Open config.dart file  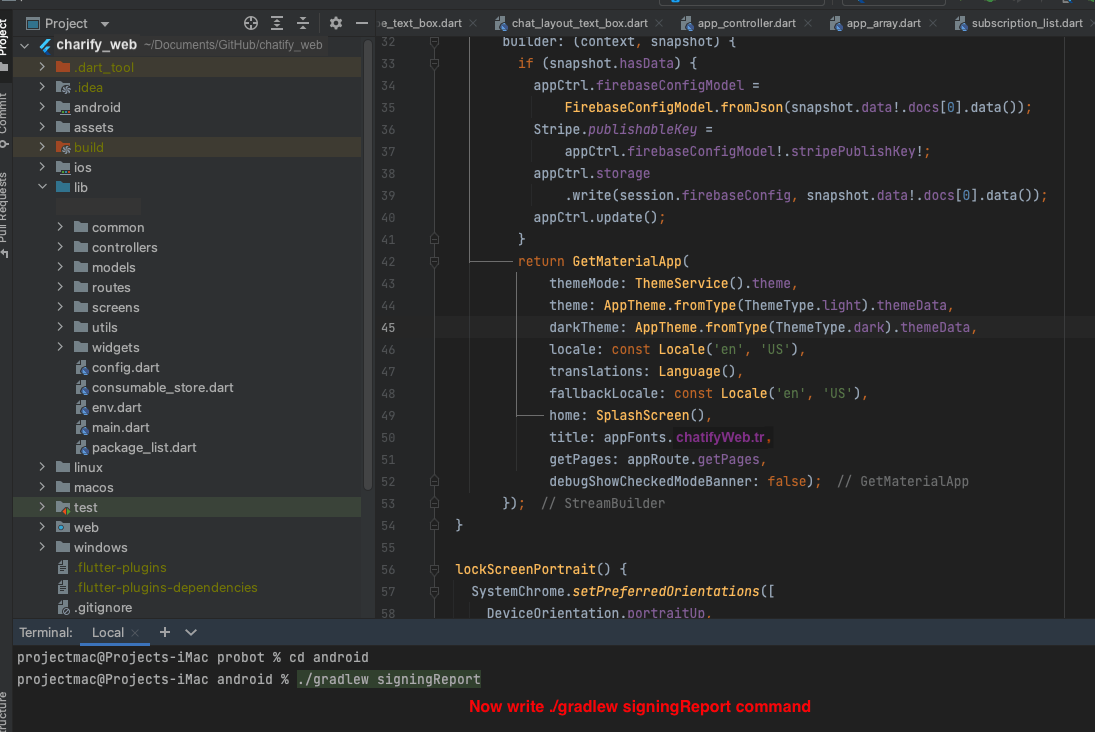coord(125,367)
